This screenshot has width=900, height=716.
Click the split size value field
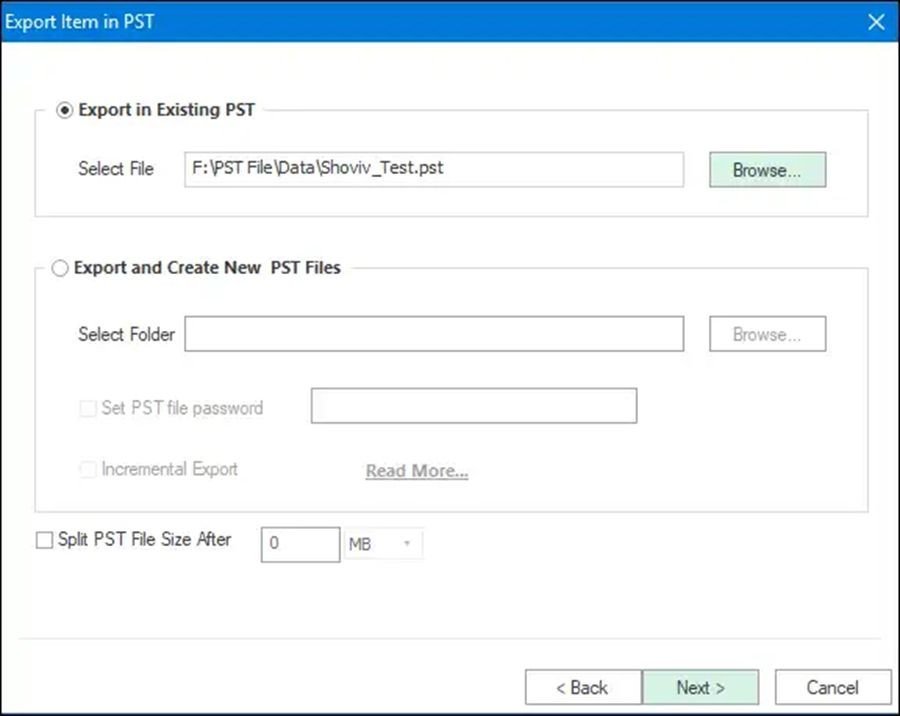(300, 544)
